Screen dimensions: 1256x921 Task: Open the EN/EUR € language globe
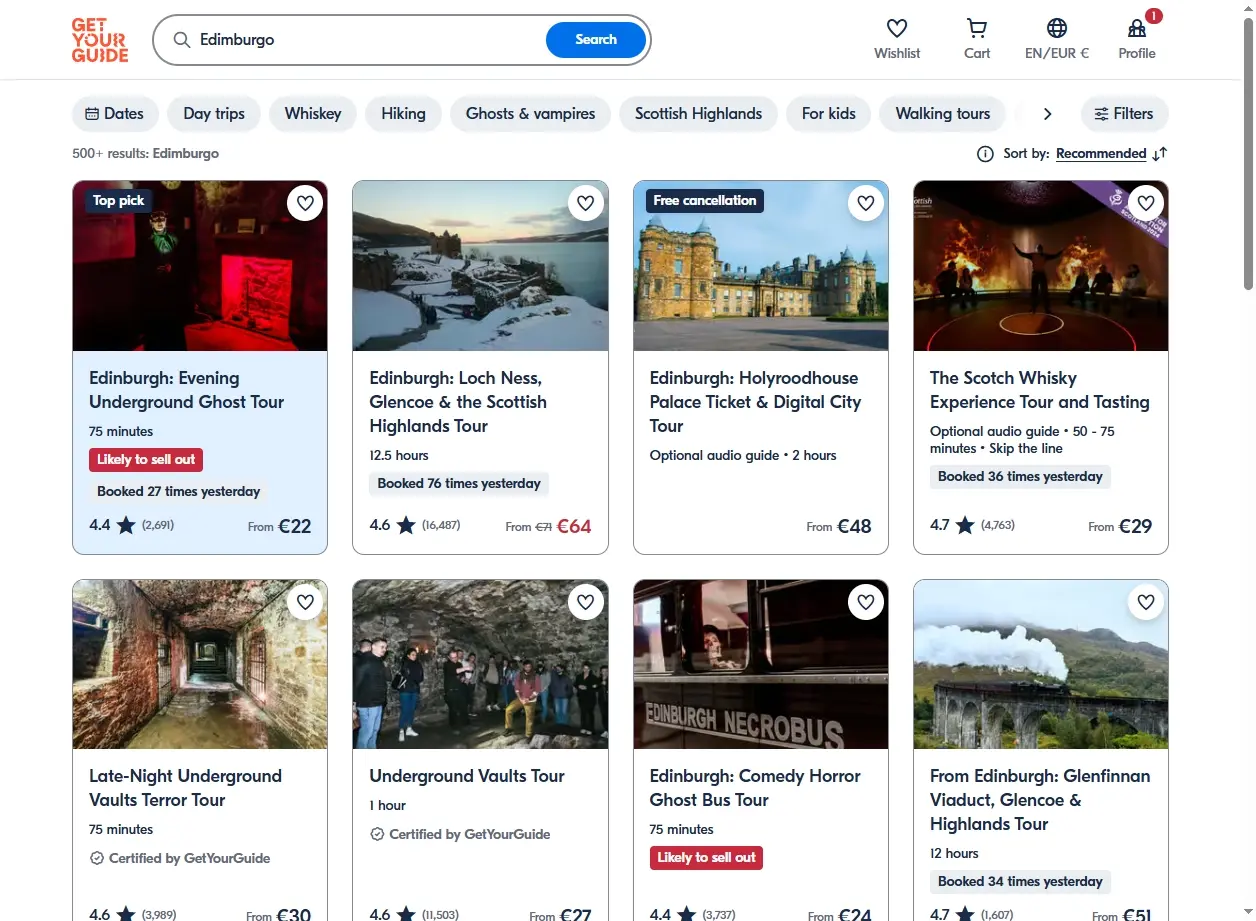tap(1057, 28)
